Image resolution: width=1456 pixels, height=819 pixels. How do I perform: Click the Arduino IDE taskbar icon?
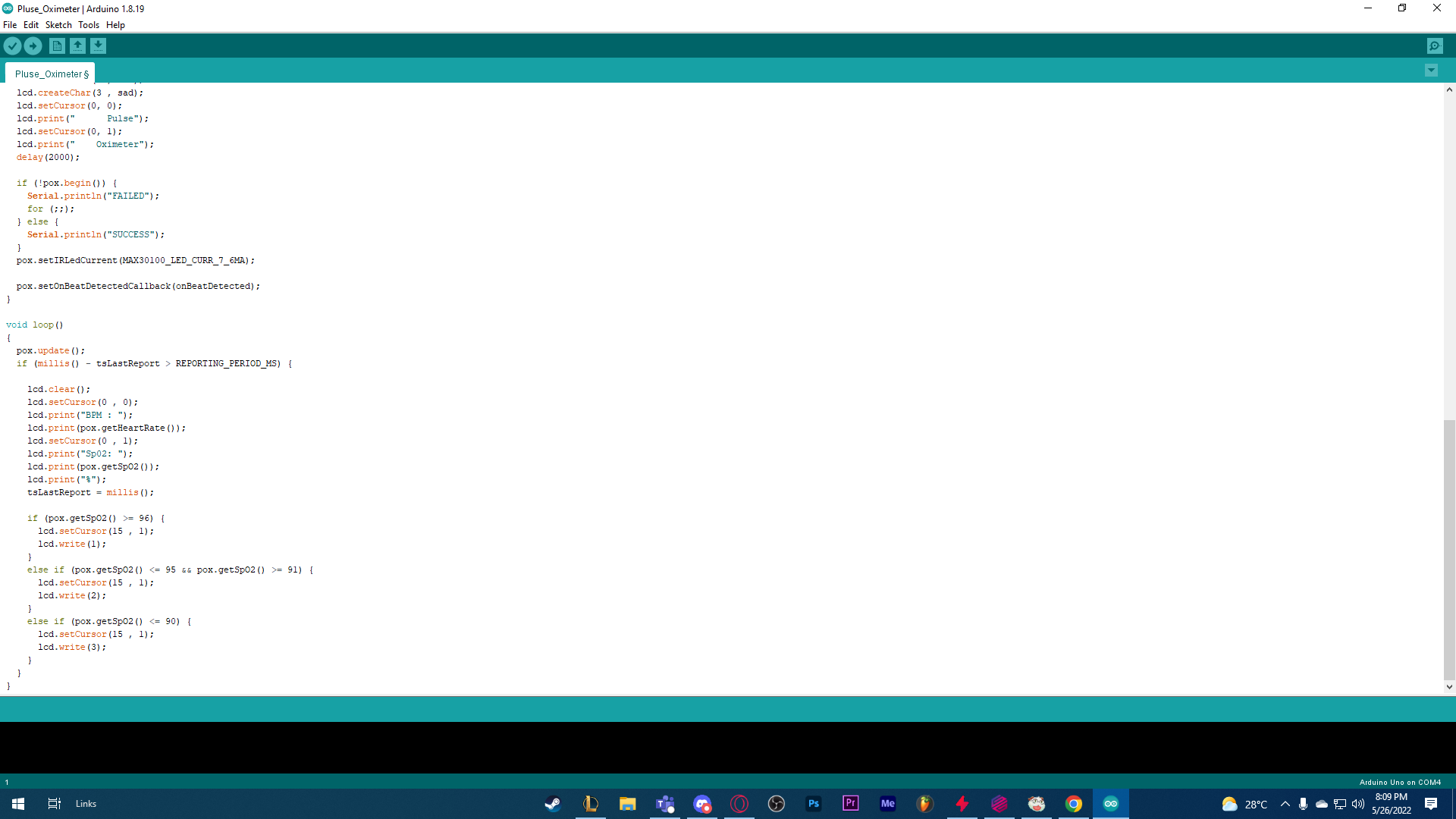(x=1111, y=804)
